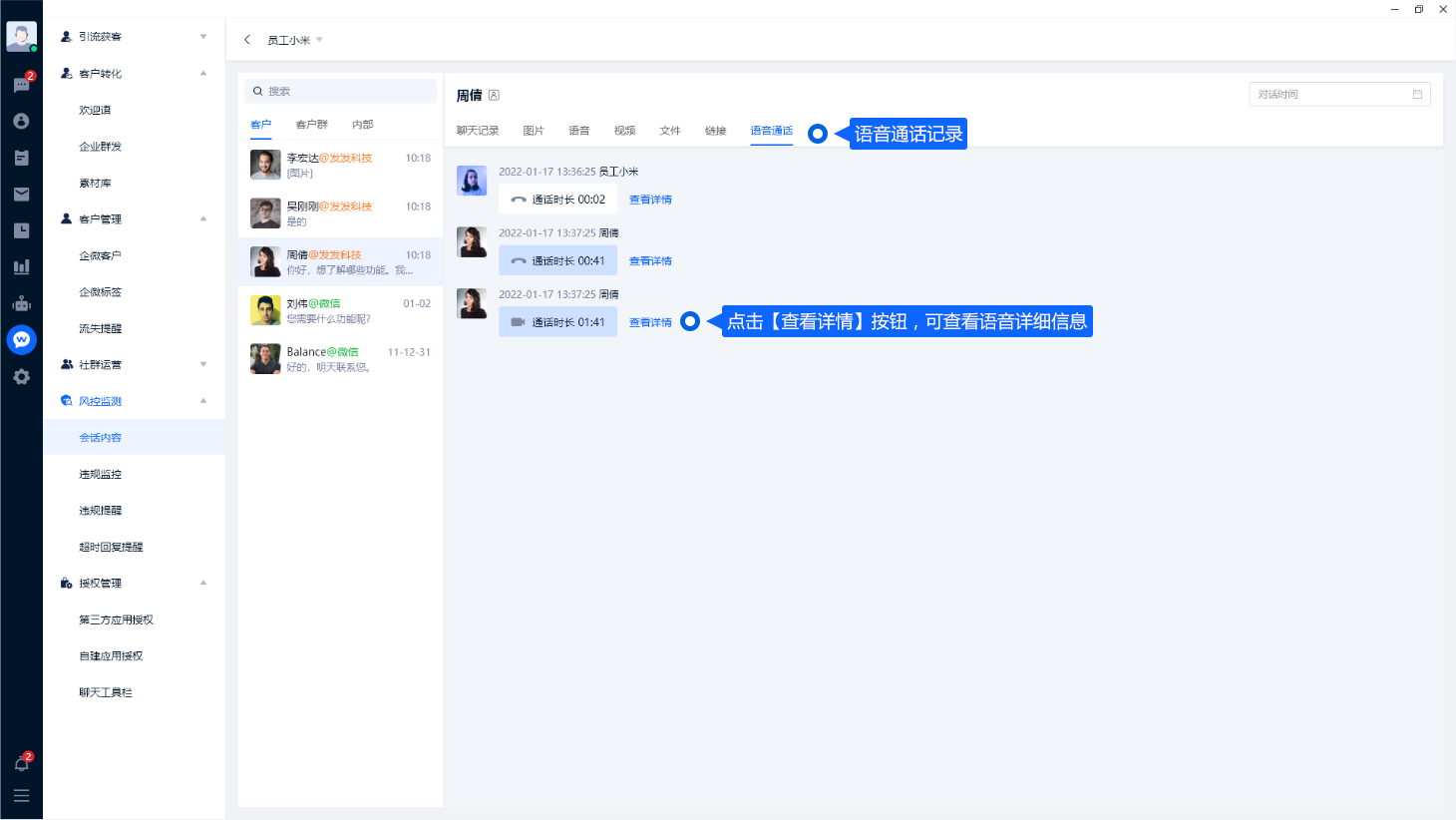
Task: Click 查看详情 for the 01:41 video call
Action: coord(650,322)
